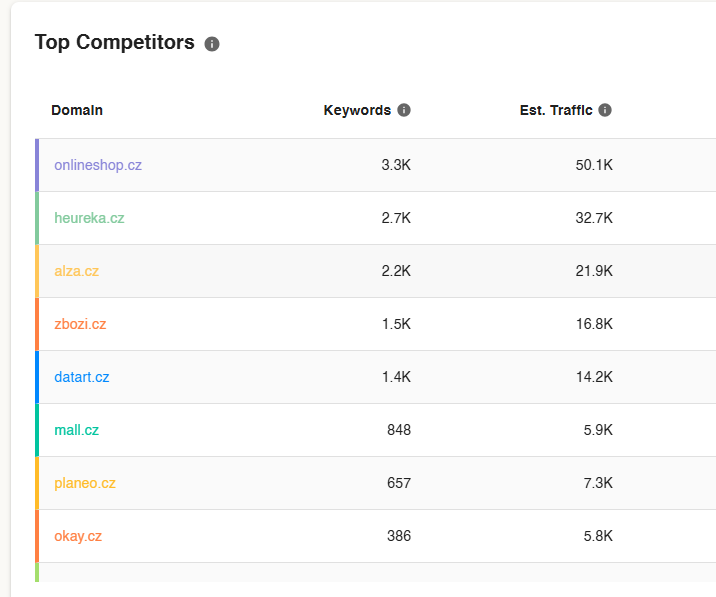The image size is (716, 597).
Task: Click the Keywords column info icon
Action: (x=404, y=110)
